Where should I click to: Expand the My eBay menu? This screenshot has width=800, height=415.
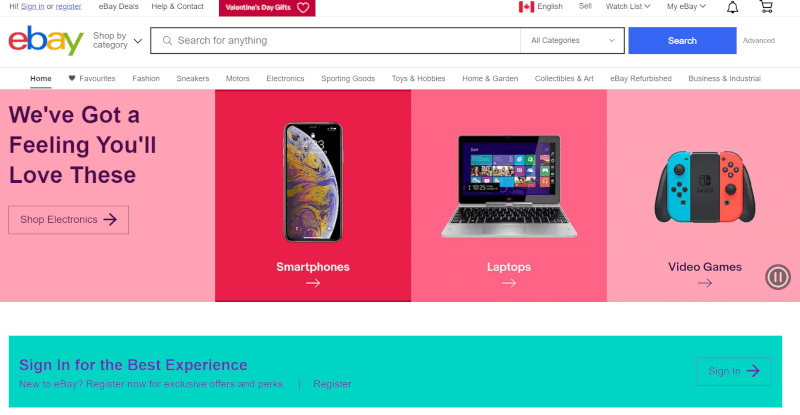point(686,7)
